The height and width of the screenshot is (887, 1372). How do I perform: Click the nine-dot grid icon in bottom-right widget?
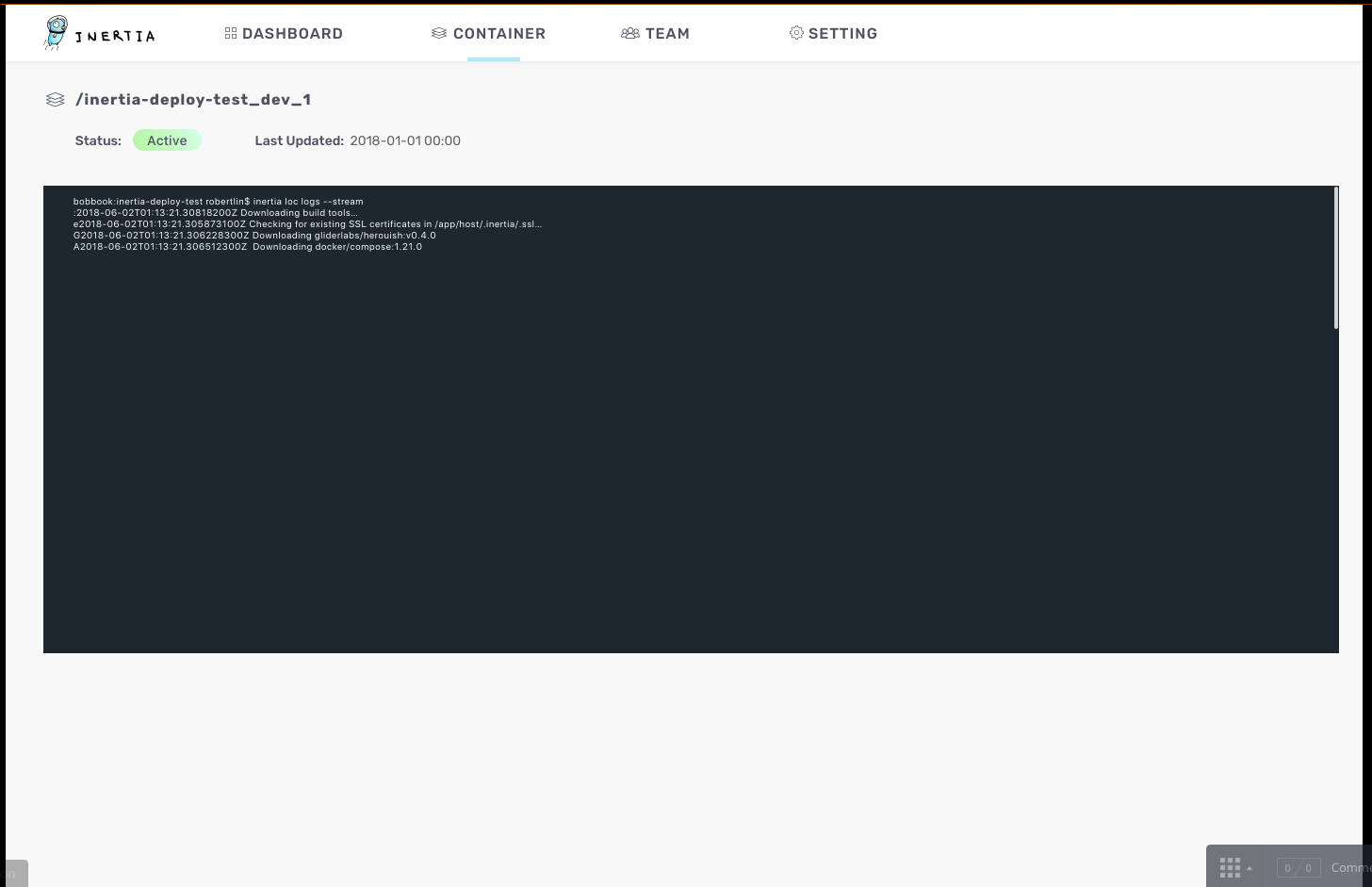(x=1231, y=867)
